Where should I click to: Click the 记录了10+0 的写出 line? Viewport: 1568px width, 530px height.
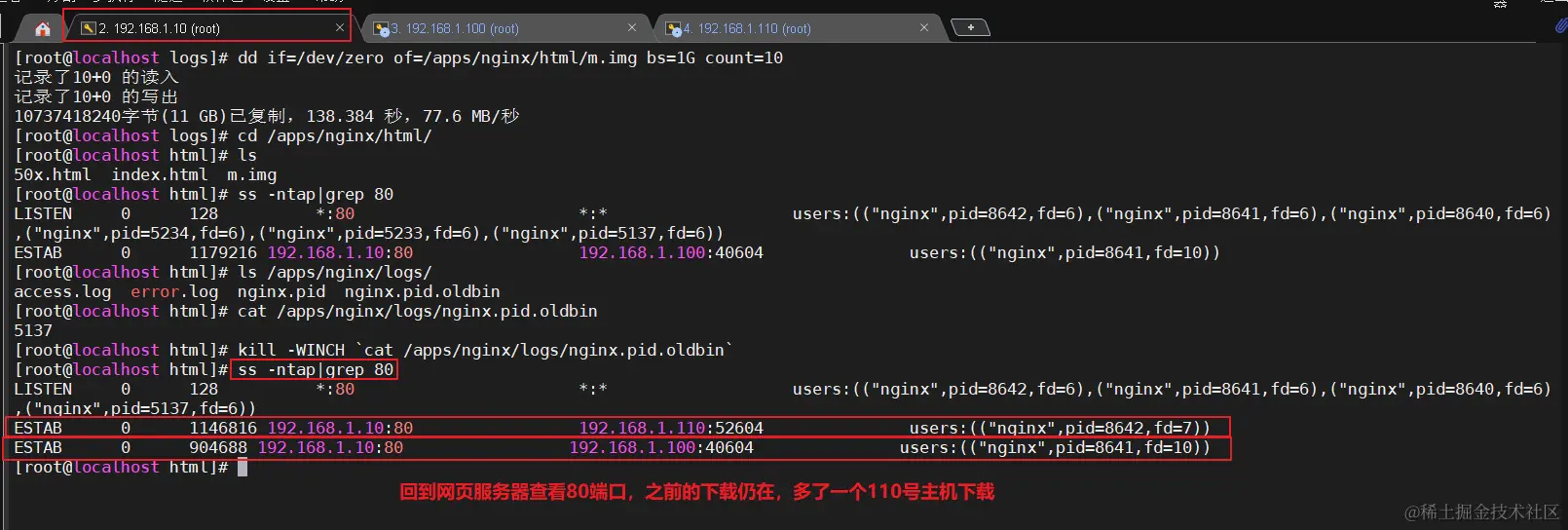[96, 96]
